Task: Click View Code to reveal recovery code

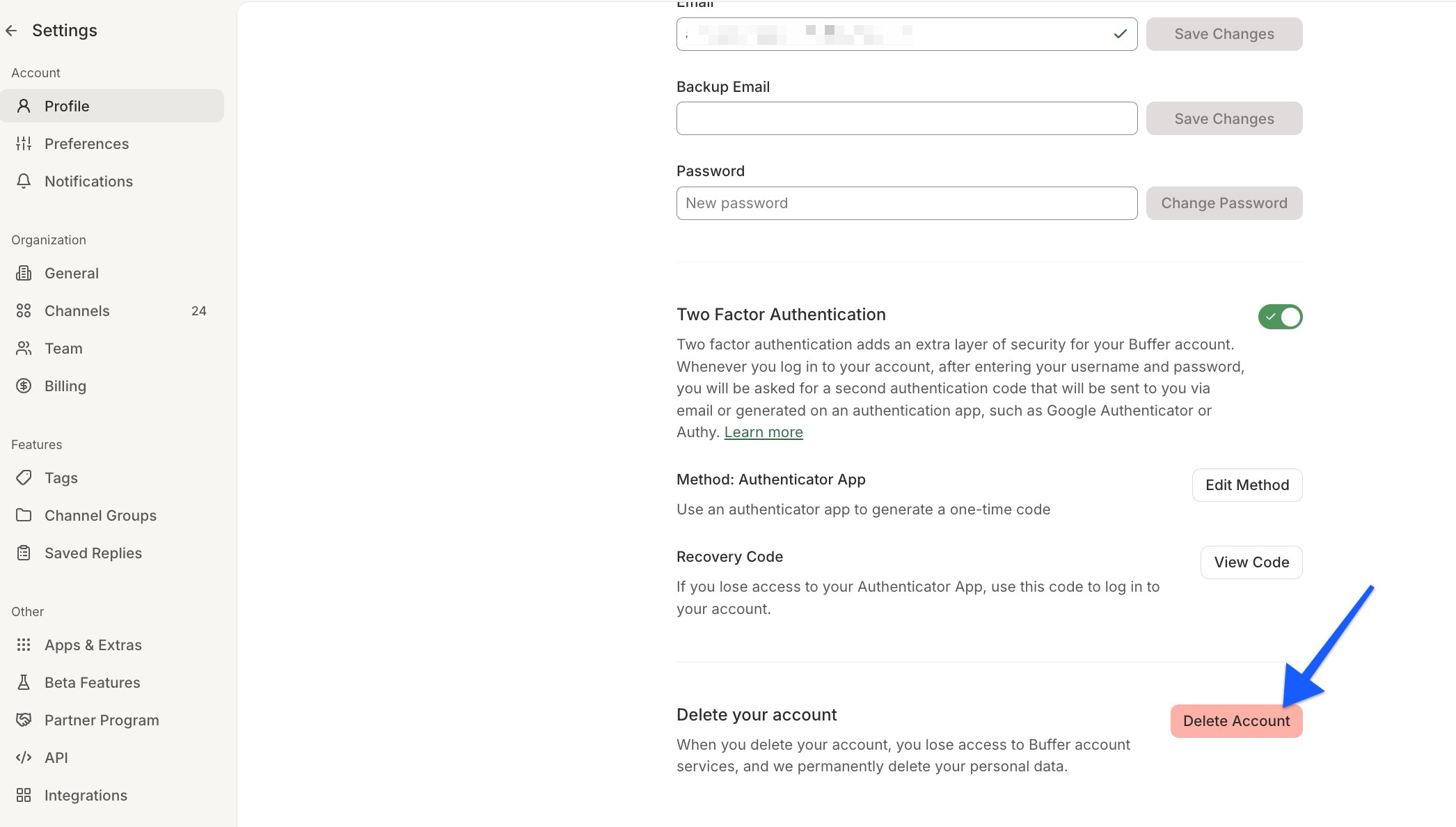Action: 1251,562
